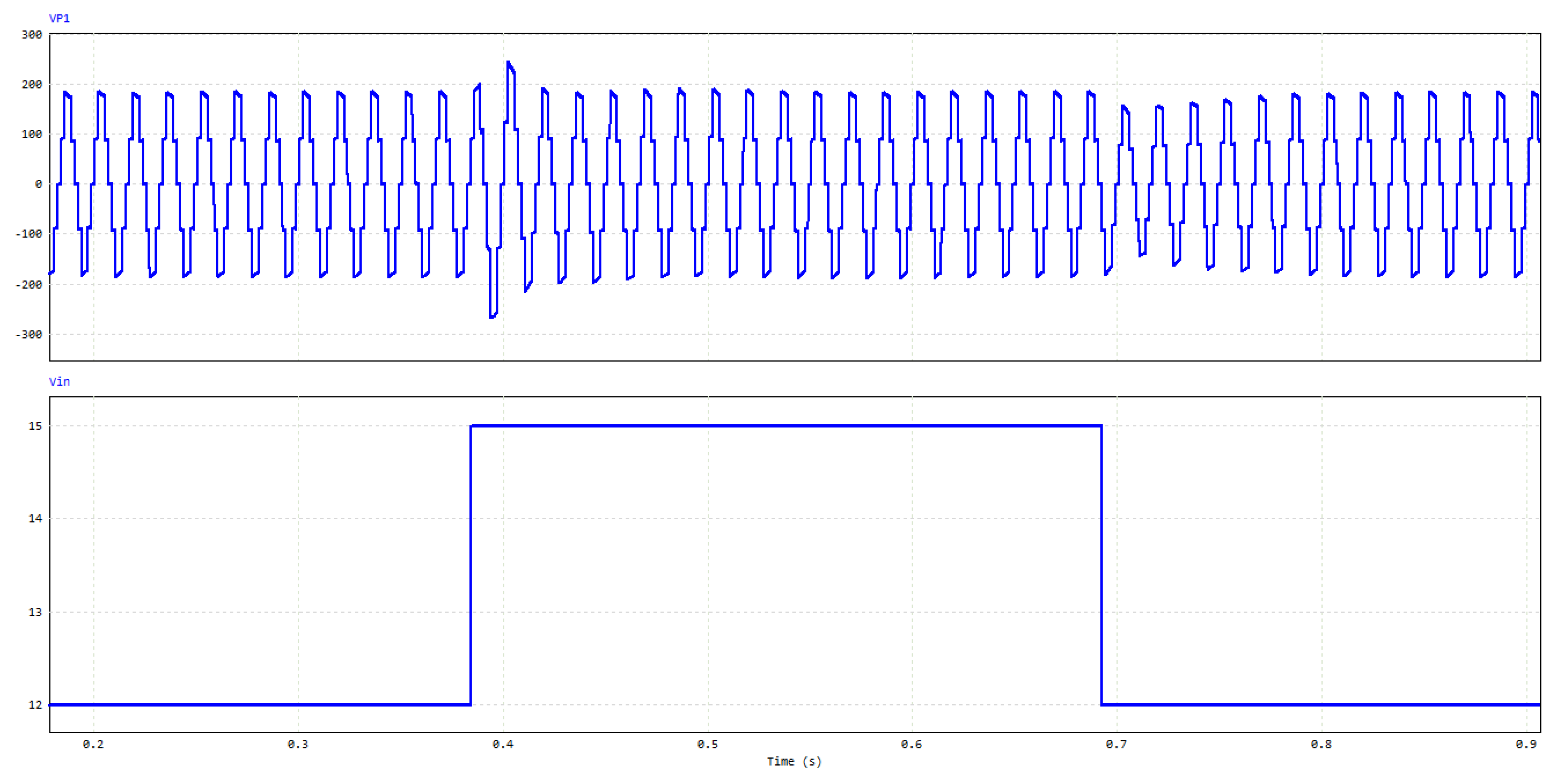
Task: Click the tallest VP1 positive overshoot peak
Action: point(509,63)
